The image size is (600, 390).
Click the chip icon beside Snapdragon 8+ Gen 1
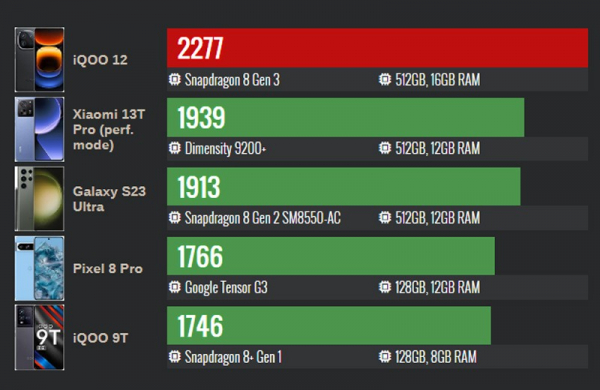click(174, 357)
